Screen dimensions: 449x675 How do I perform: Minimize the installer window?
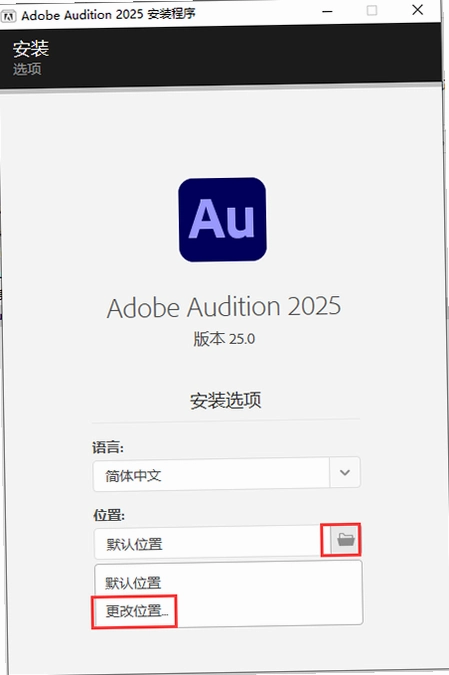click(x=327, y=11)
